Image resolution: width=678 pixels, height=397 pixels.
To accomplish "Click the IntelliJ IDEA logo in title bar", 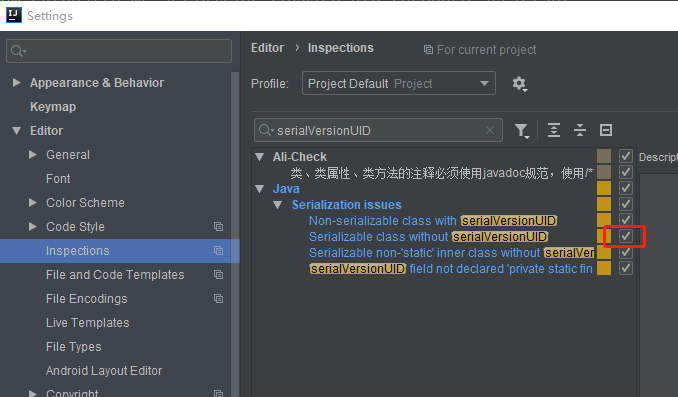I will coord(14,15).
